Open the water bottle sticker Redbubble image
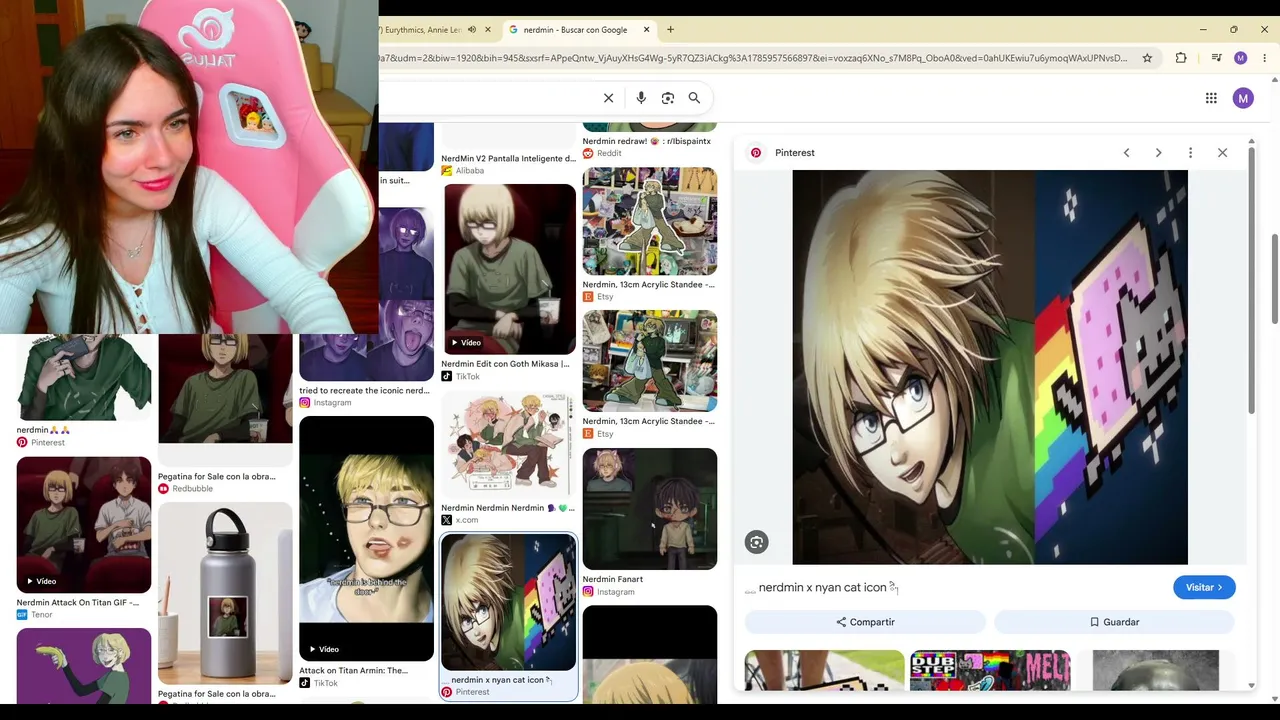The width and height of the screenshot is (1280, 720). coord(225,593)
